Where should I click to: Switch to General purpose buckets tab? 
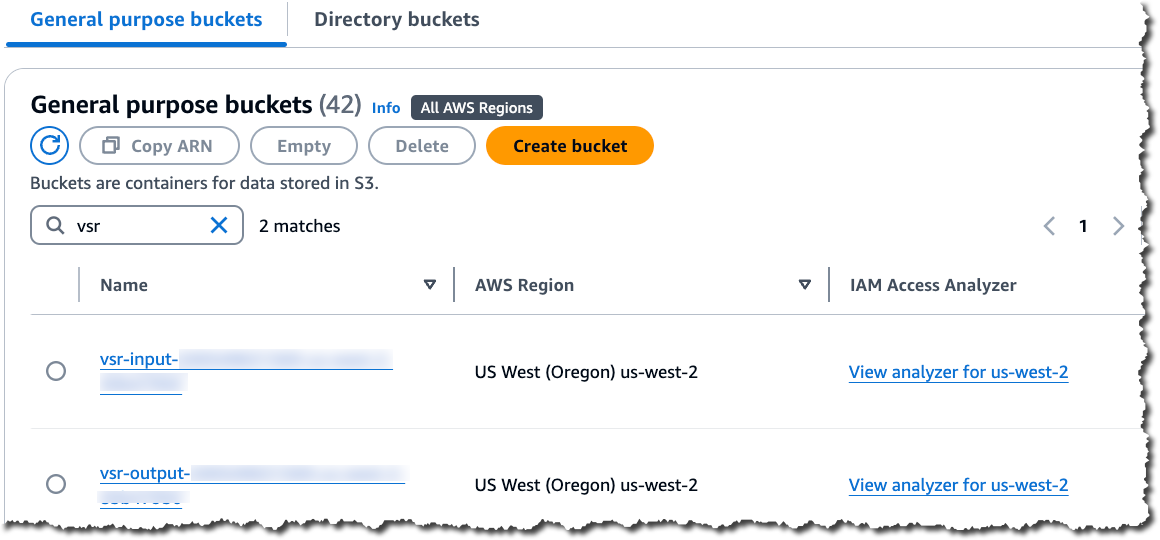(146, 20)
